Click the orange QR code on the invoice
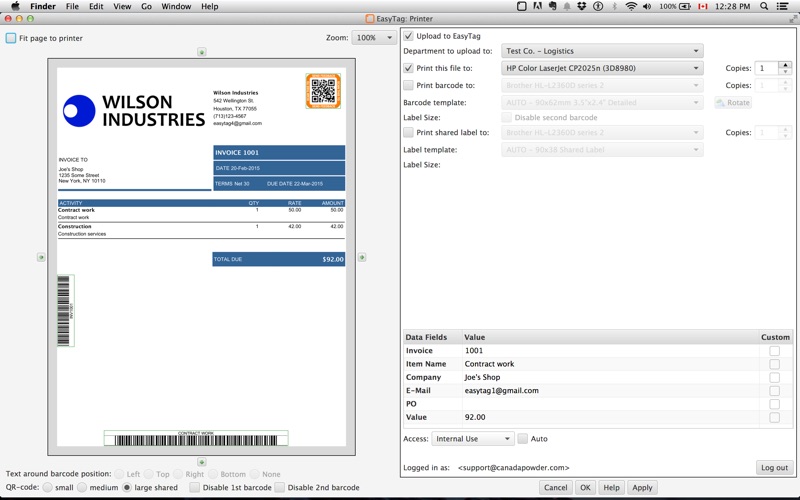This screenshot has height=500, width=800. (x=323, y=91)
